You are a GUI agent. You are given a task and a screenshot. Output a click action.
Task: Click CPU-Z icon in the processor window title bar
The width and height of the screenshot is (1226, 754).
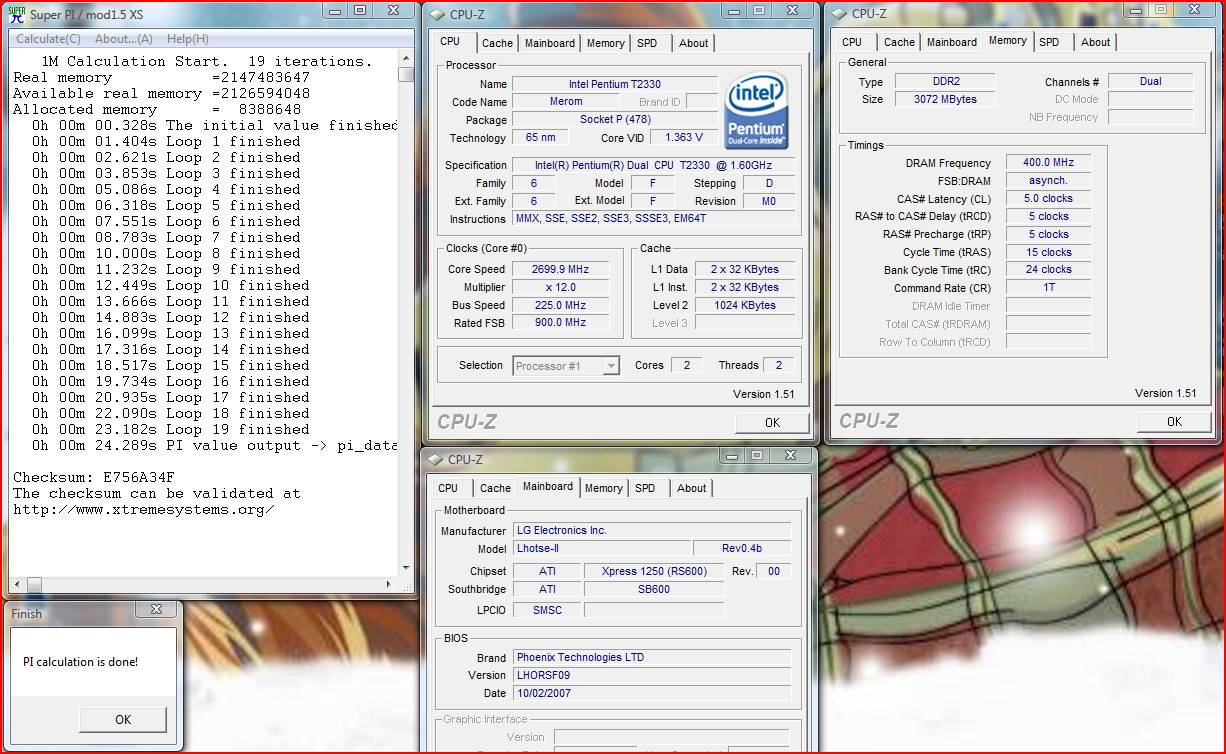(436, 14)
